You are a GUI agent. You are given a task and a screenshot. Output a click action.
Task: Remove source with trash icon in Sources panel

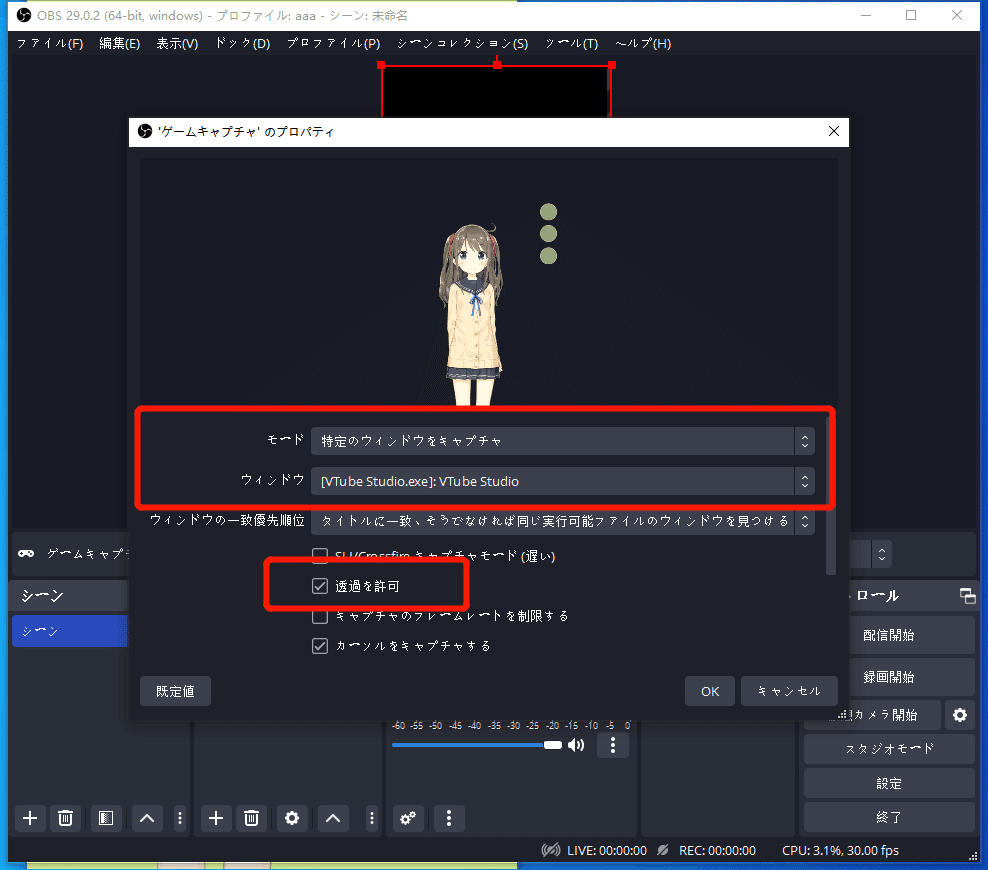(251, 818)
